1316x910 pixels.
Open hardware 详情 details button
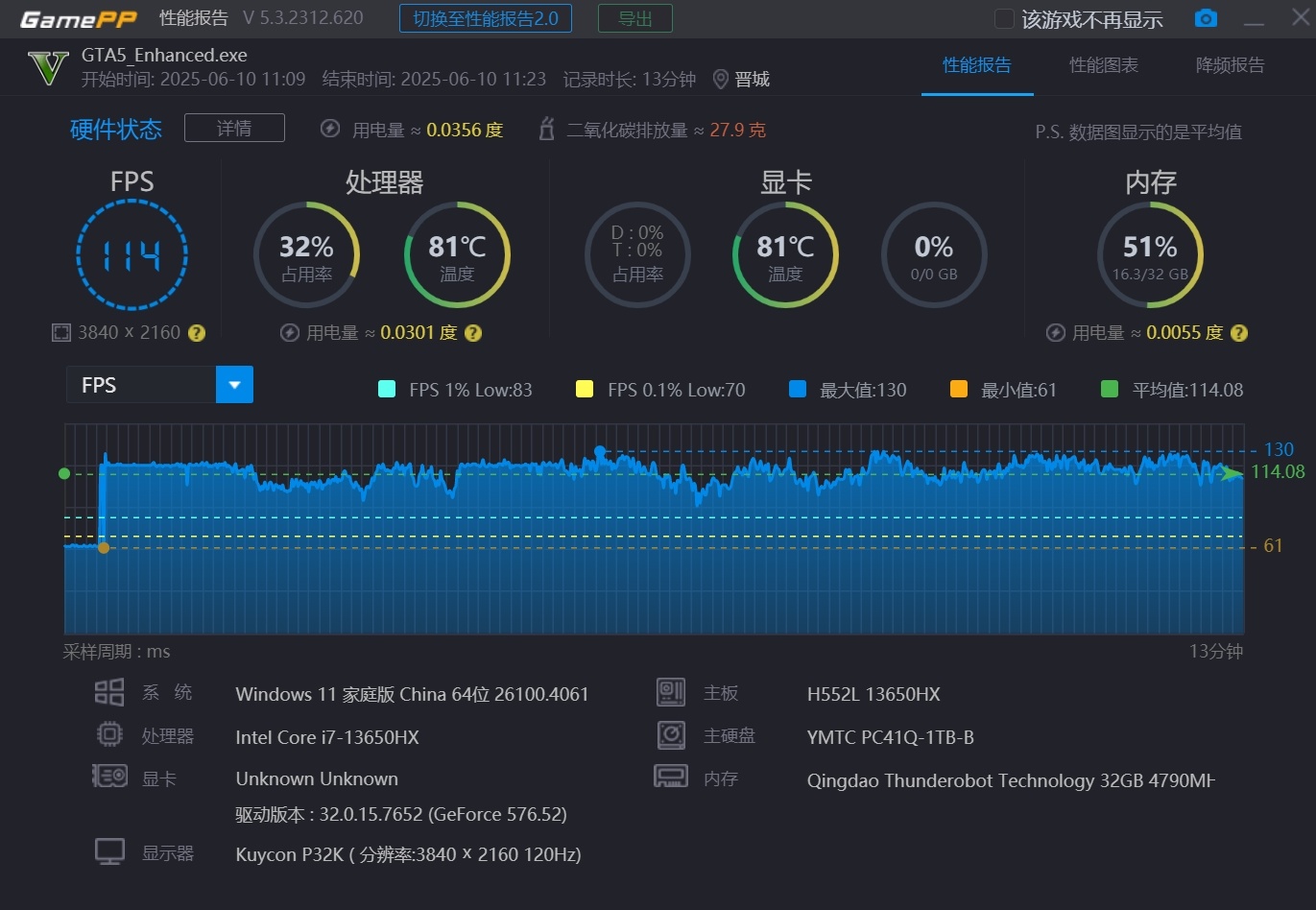click(234, 128)
